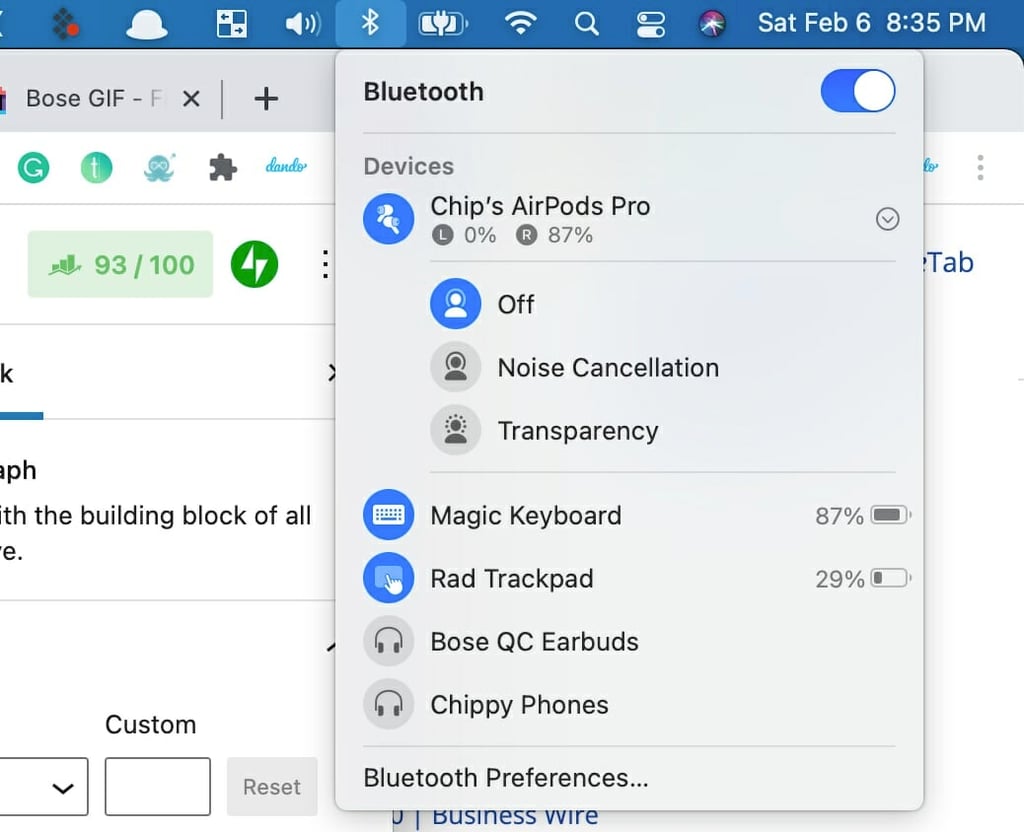
Task: Close the Bose GIF browser tab
Action: pyautogui.click(x=191, y=99)
